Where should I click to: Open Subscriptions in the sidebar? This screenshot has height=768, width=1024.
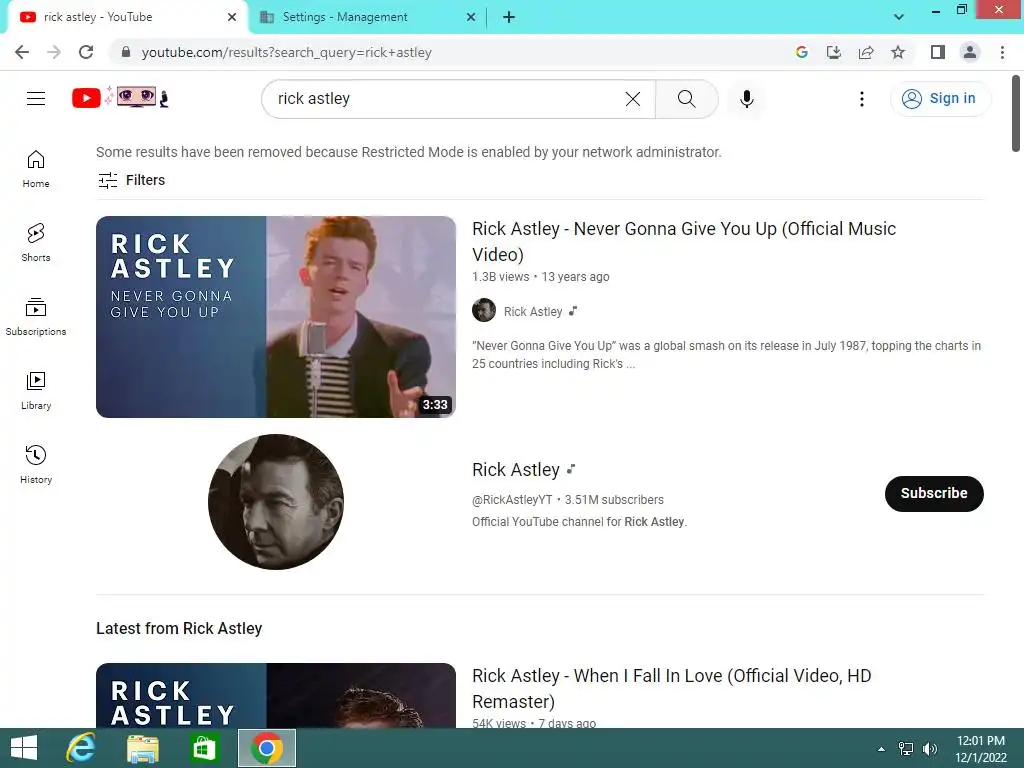[36, 317]
